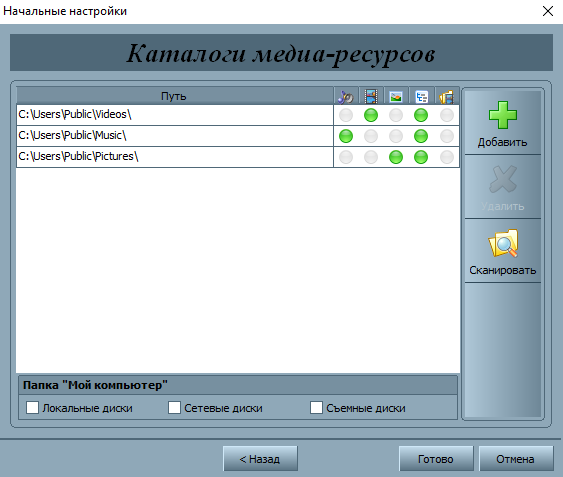Toggle film indicator for Videos folder row
563x477 pixels.
click(371, 115)
